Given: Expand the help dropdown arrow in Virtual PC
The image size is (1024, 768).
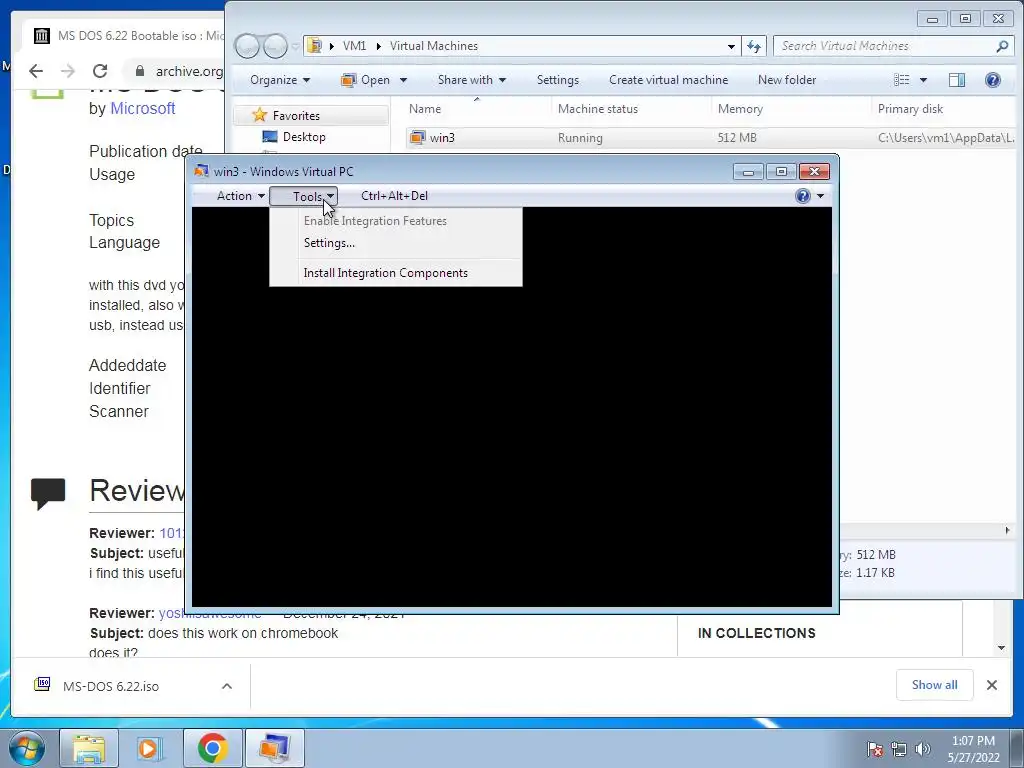Looking at the screenshot, I should 820,196.
